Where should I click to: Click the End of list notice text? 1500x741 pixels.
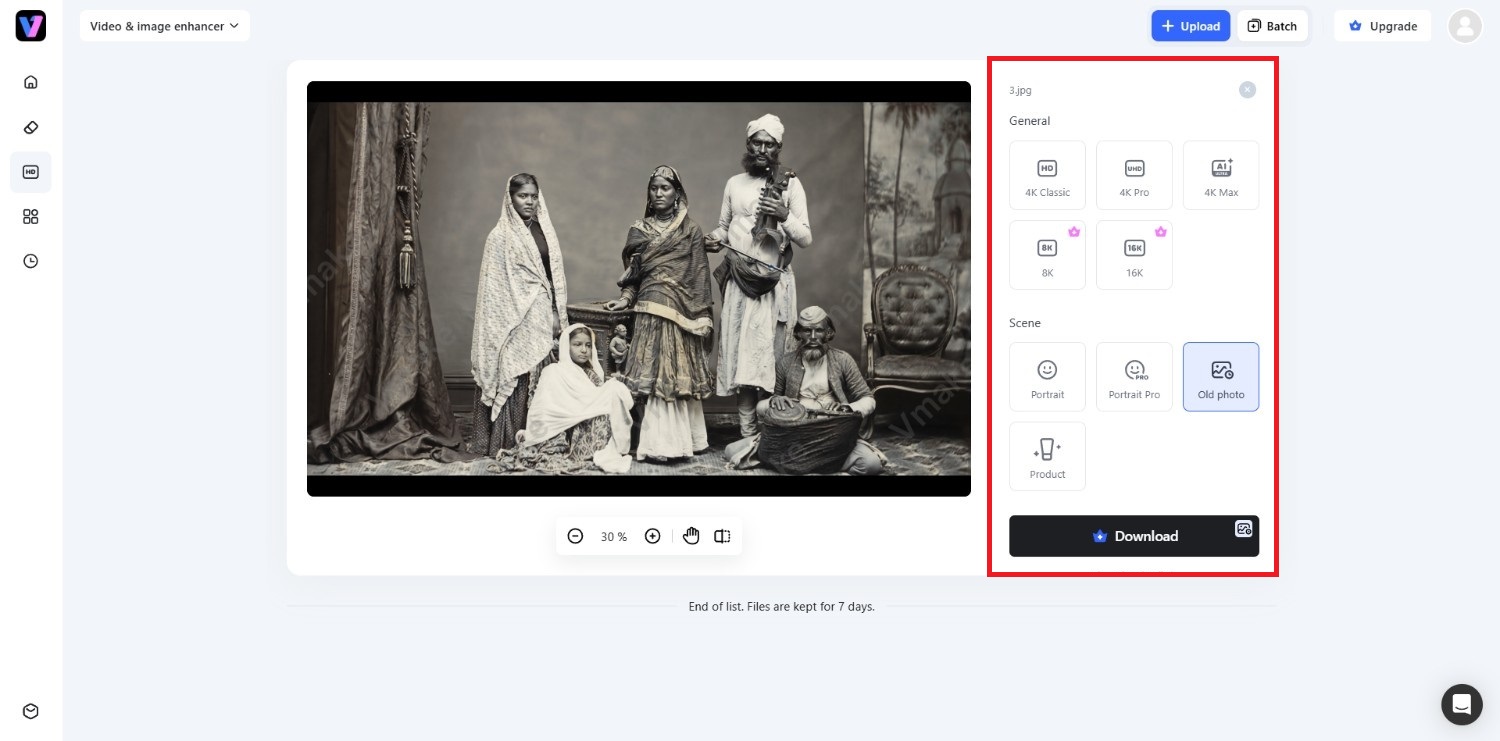point(782,607)
